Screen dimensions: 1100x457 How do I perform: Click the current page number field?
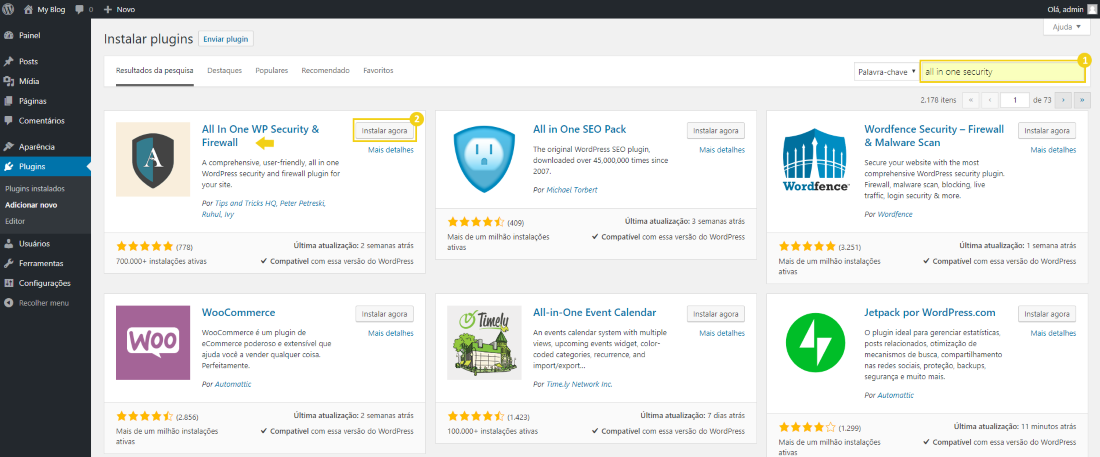(1014, 100)
